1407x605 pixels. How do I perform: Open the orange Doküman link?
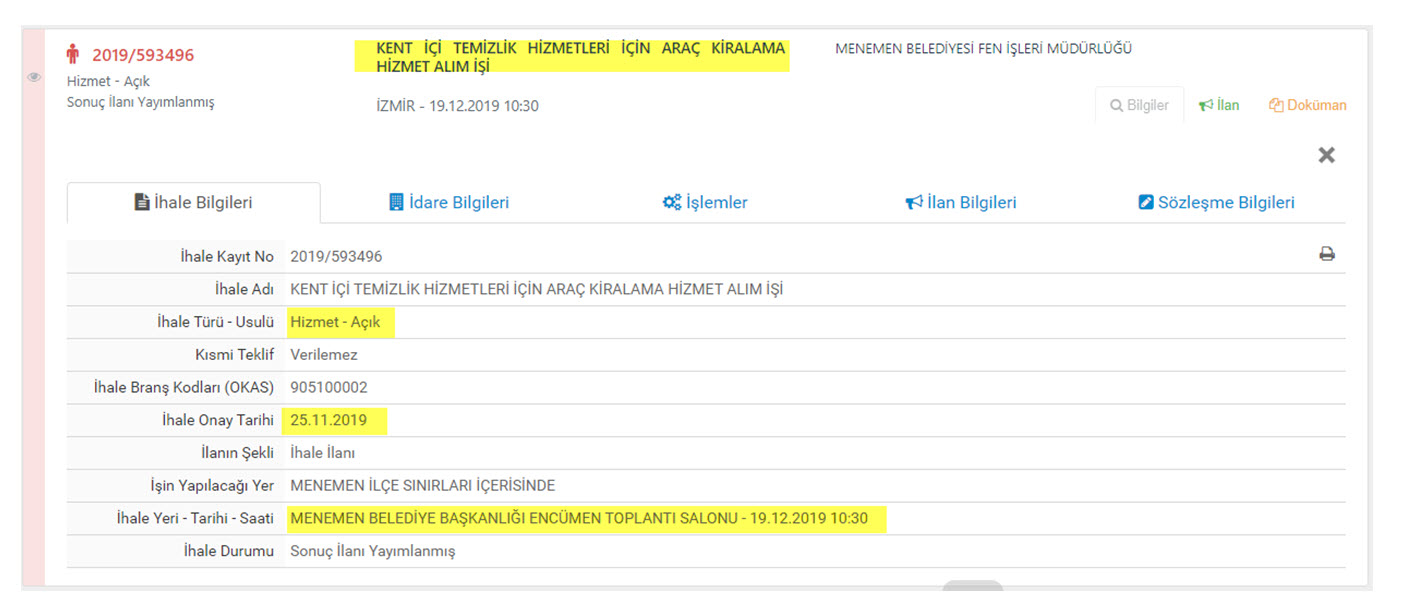(x=1307, y=105)
